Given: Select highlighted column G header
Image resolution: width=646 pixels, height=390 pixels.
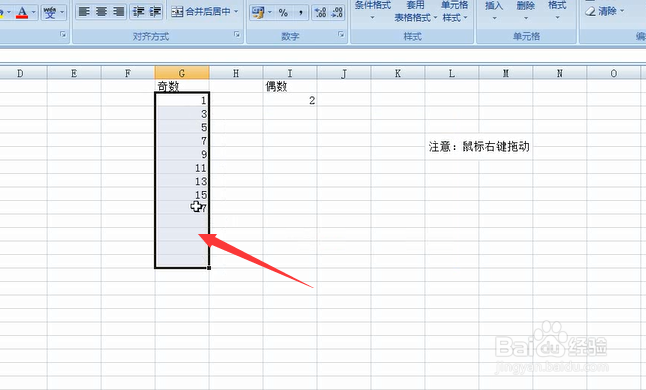Looking at the screenshot, I should pos(182,73).
